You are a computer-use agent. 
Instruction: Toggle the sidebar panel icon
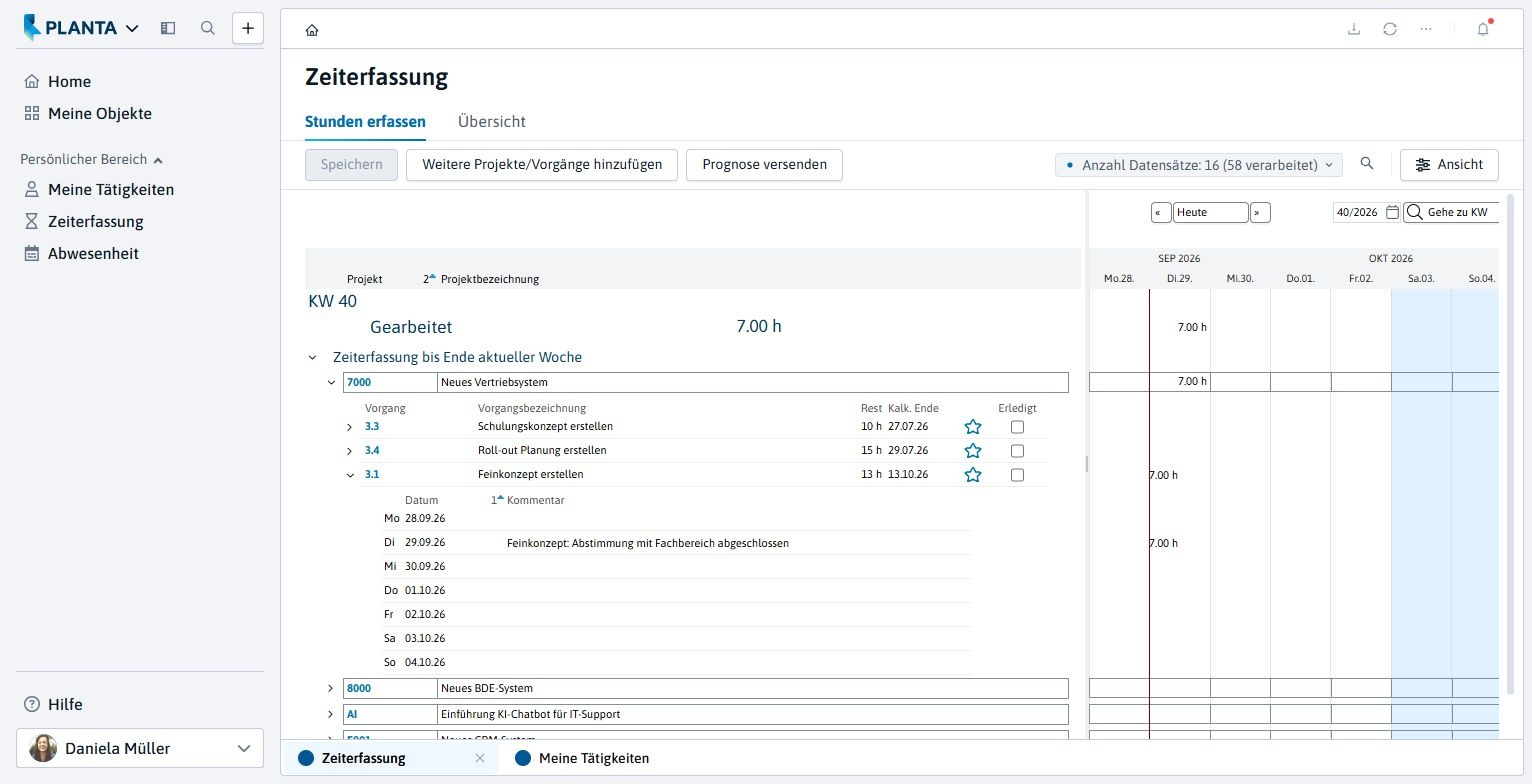click(168, 28)
